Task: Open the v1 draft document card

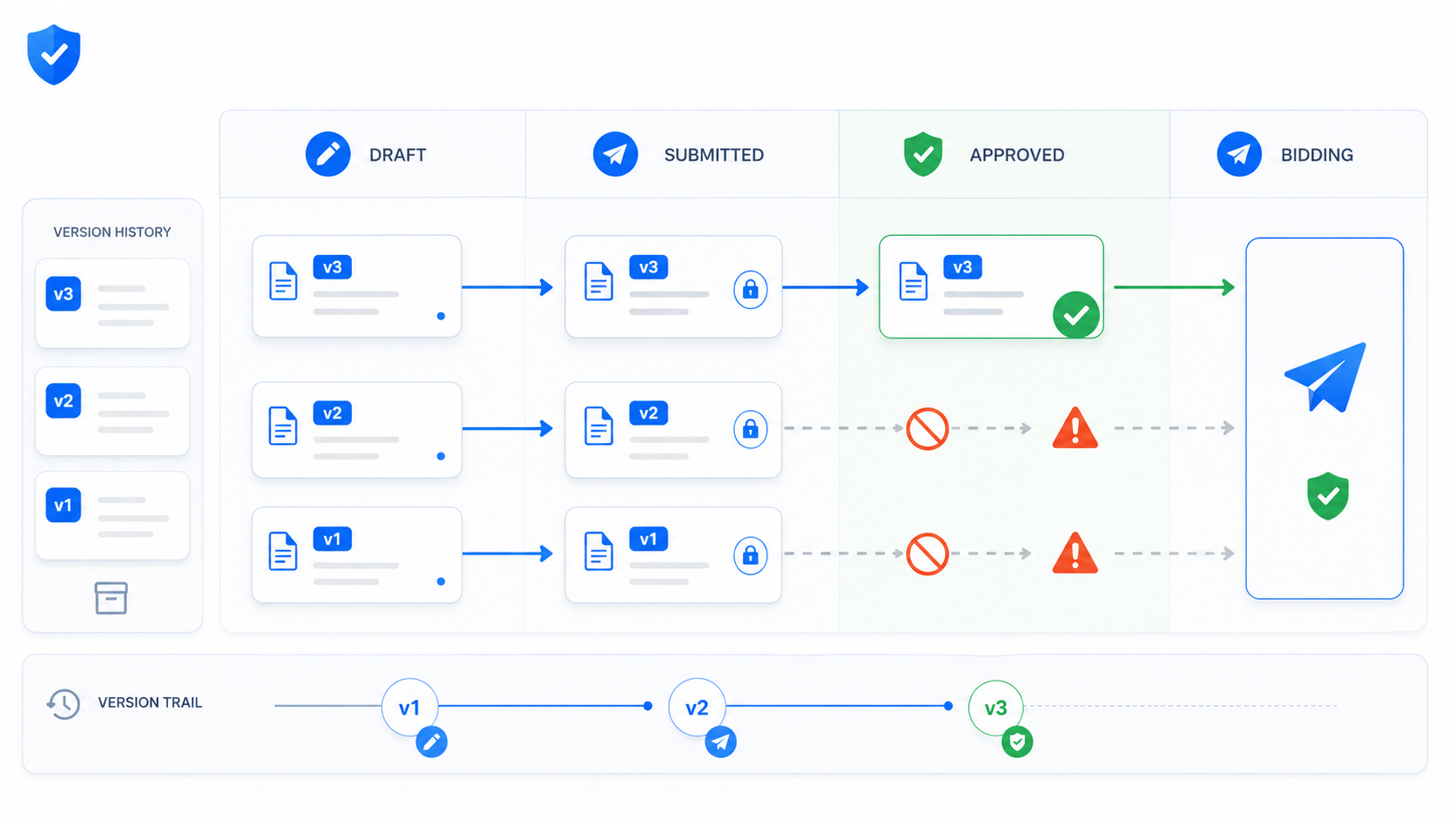Action: coord(357,555)
